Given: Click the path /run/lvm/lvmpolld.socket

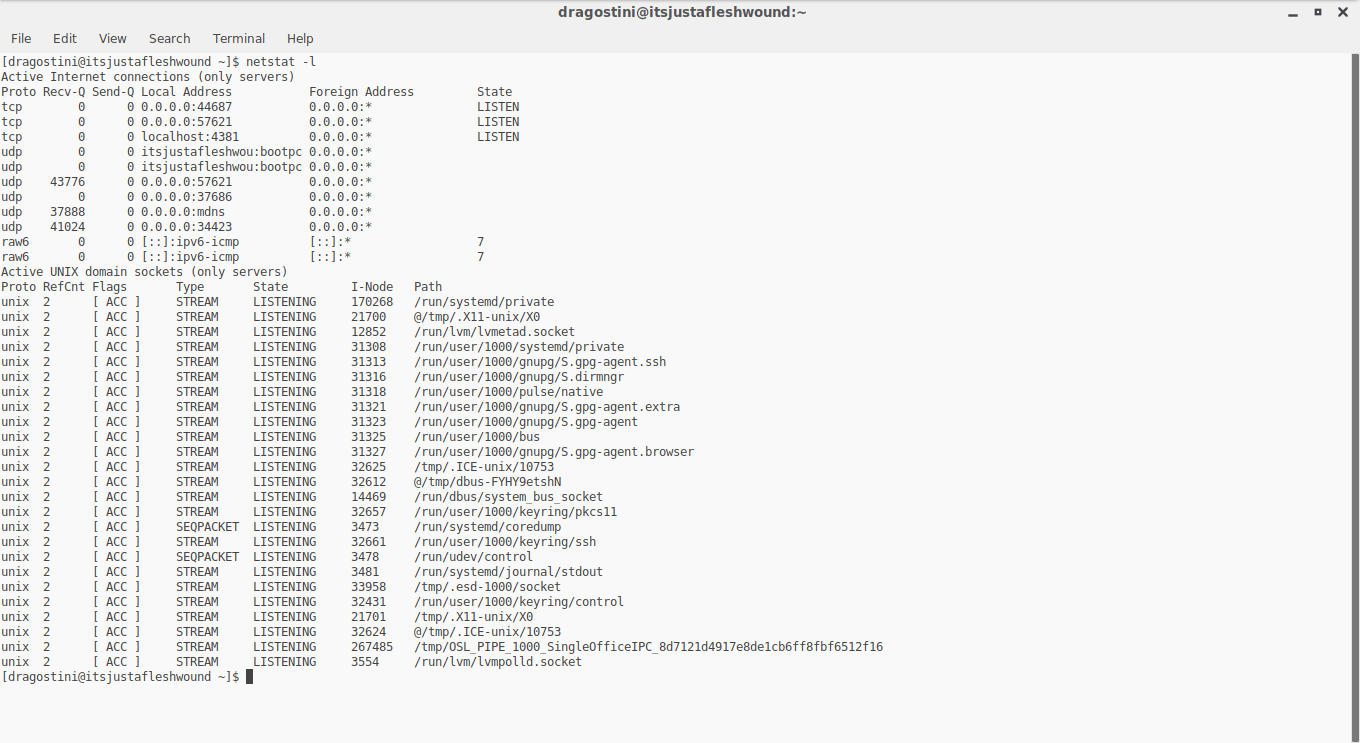Looking at the screenshot, I should pyautogui.click(x=498, y=662).
